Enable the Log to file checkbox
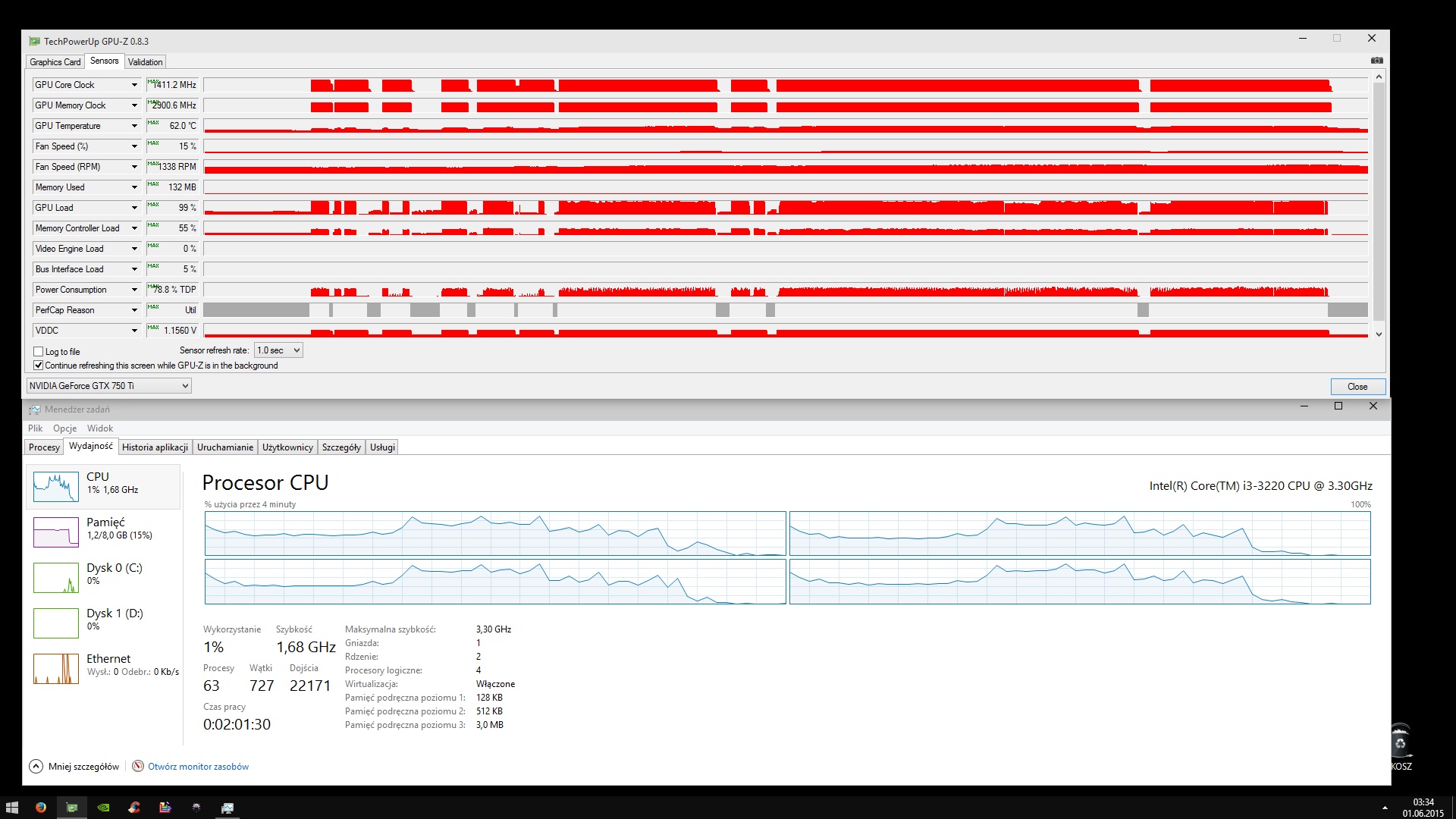This screenshot has height=819, width=1456. (x=39, y=352)
